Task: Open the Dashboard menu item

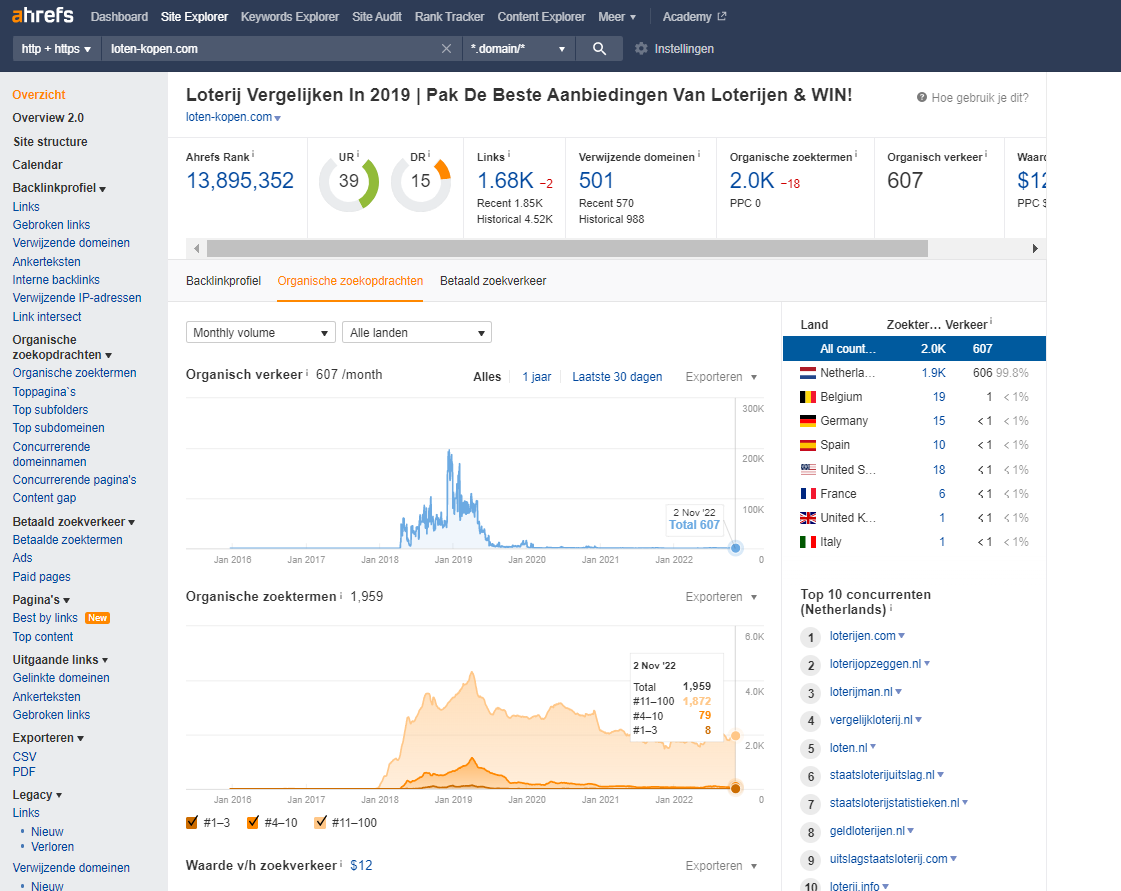Action: tap(119, 16)
